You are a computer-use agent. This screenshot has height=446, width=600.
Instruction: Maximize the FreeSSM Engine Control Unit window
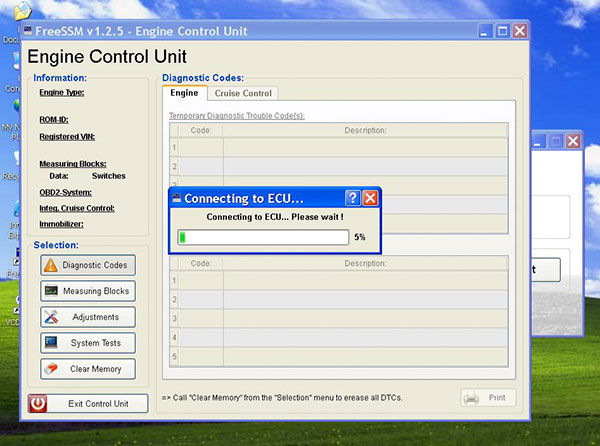click(502, 31)
